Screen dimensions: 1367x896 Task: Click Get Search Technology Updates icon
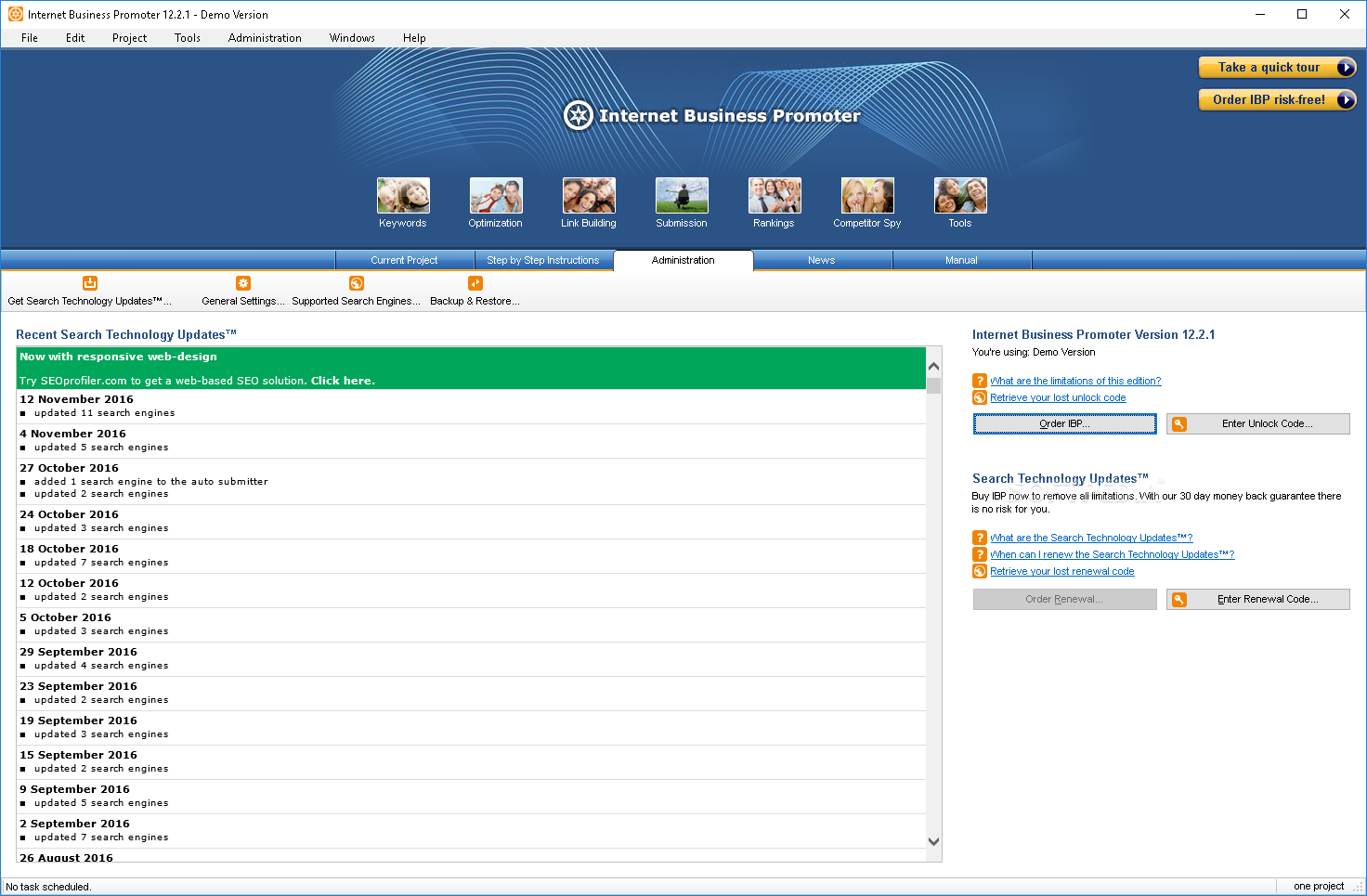coord(90,283)
